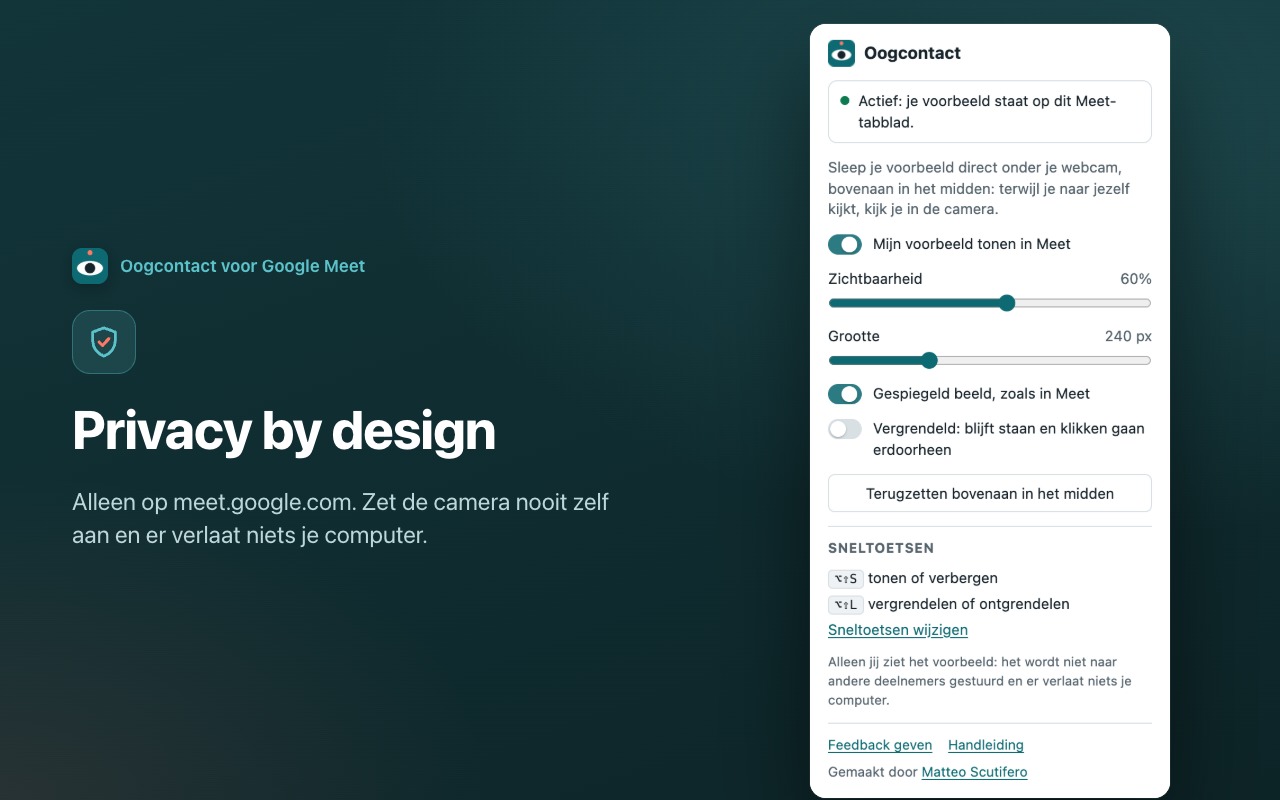Click the Actief status message text

tap(987, 112)
